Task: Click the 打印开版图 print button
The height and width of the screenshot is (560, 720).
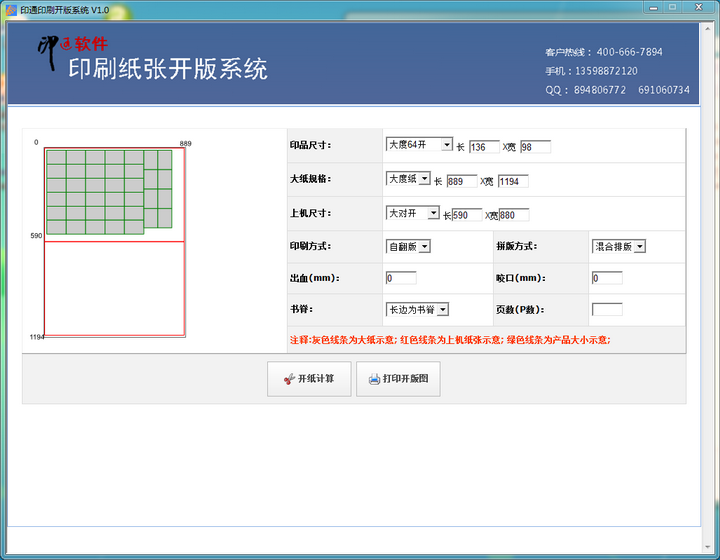Action: click(398, 380)
